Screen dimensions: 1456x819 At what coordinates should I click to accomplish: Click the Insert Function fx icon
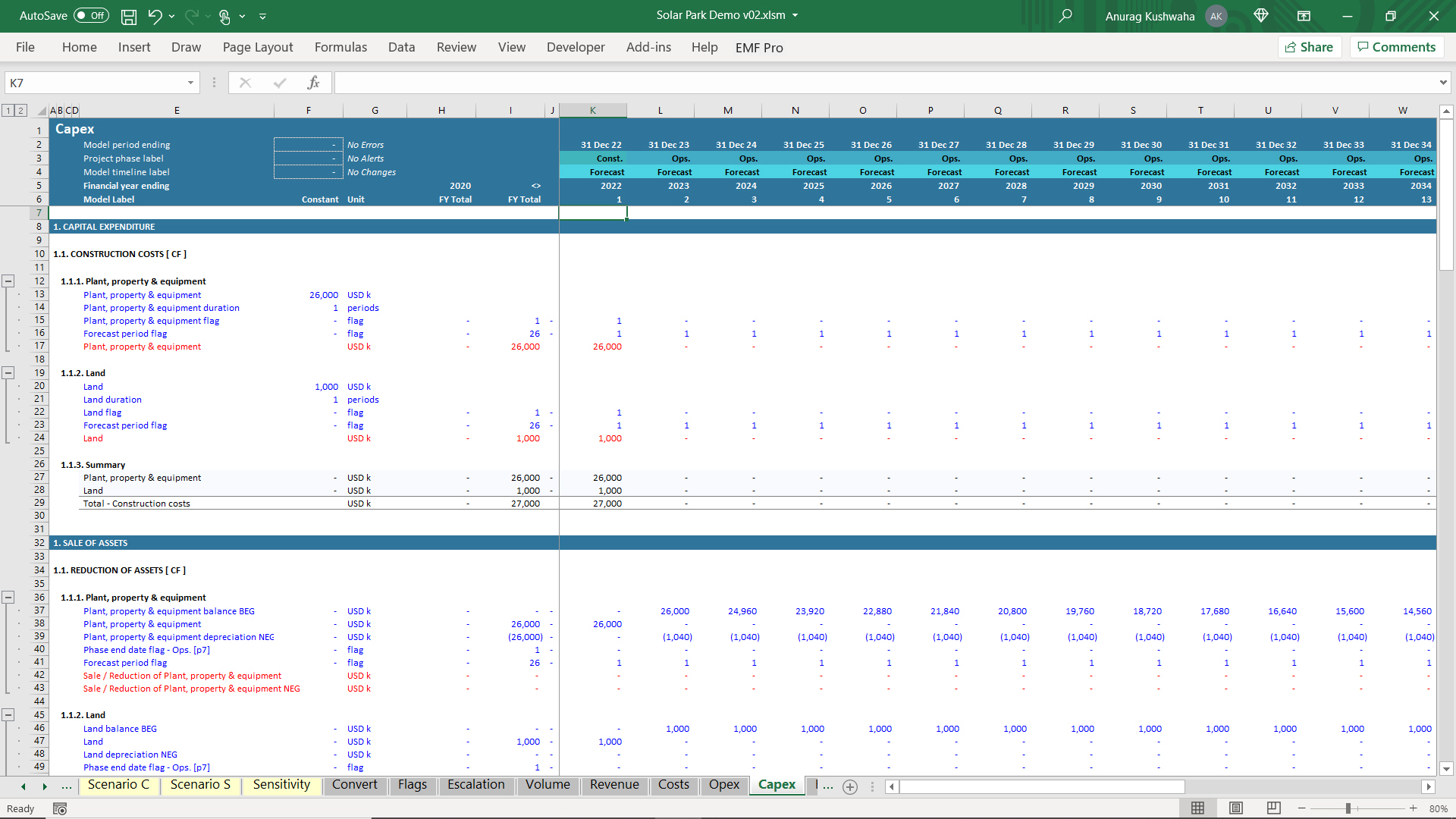click(313, 83)
